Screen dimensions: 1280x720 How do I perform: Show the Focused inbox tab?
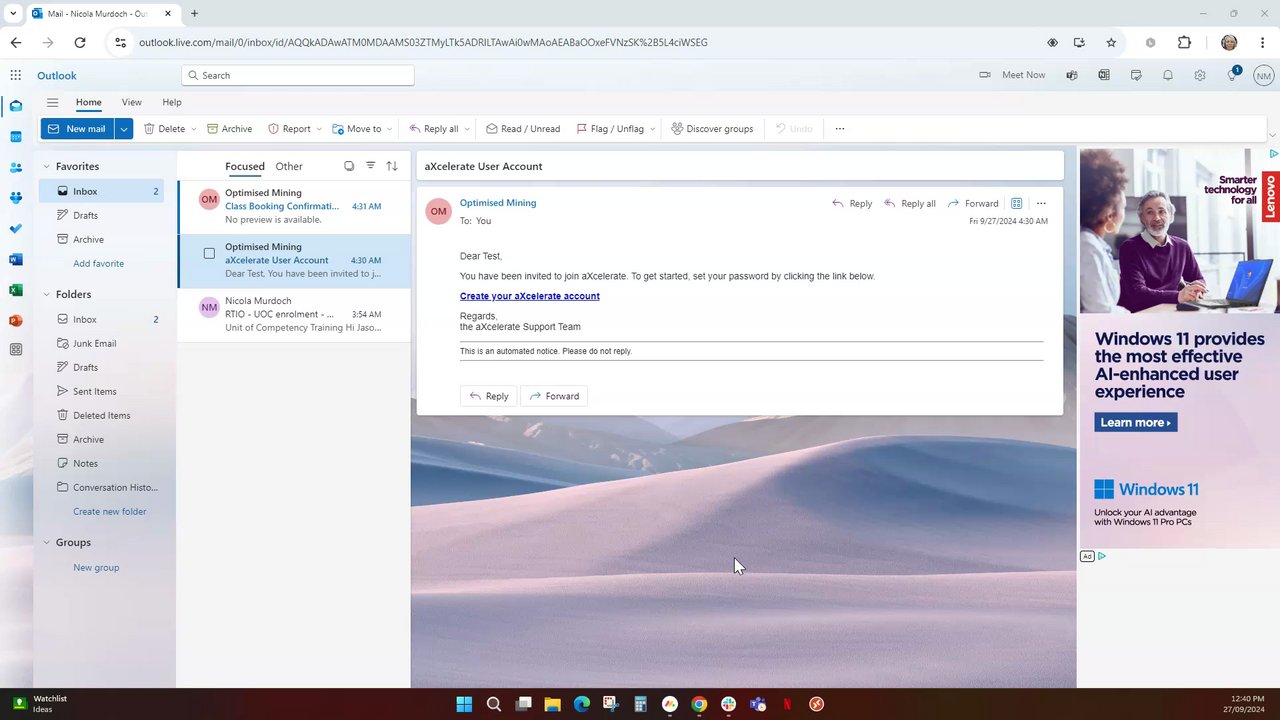tap(245, 167)
